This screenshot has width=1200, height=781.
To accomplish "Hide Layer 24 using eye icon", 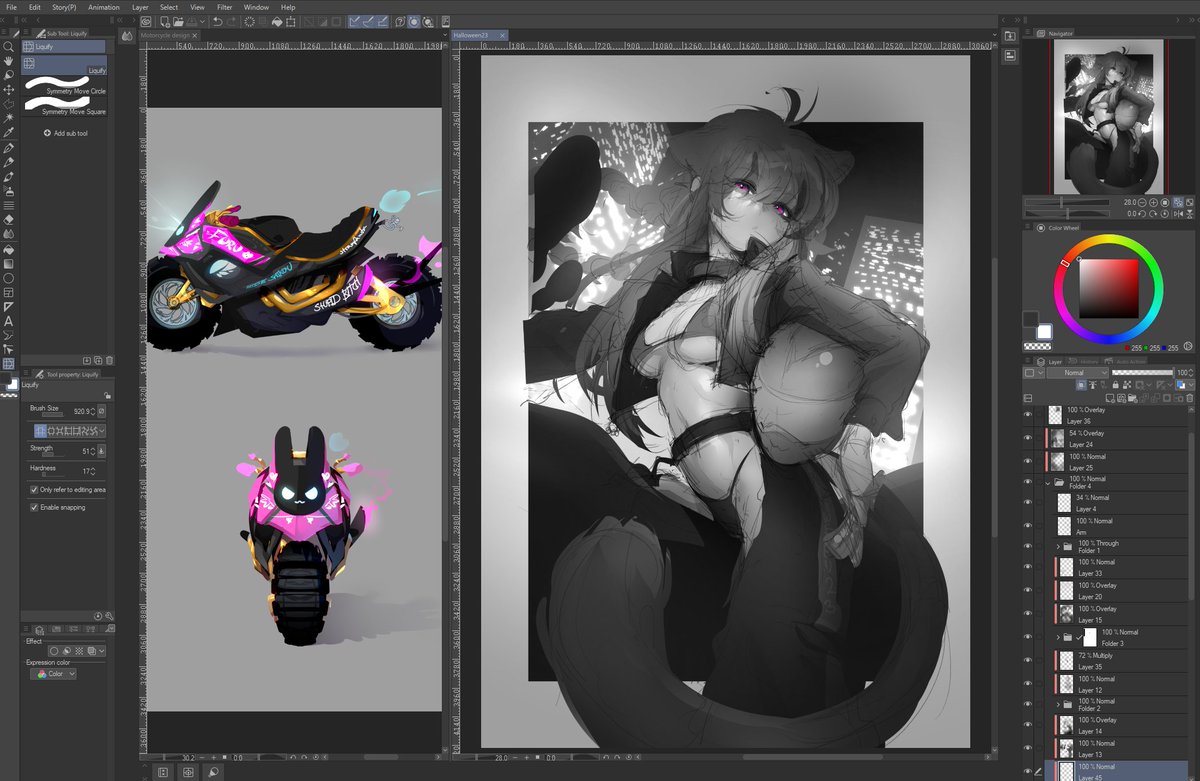I will [x=1028, y=438].
